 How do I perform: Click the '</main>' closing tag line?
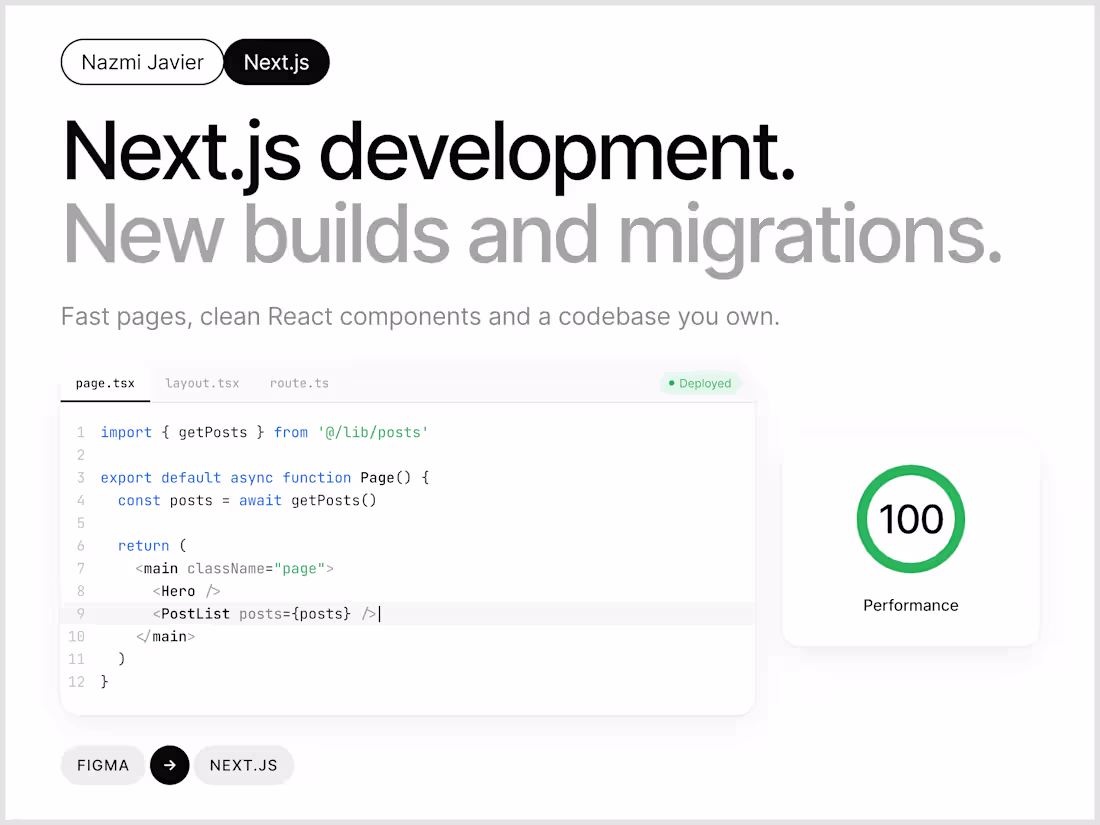(x=166, y=636)
